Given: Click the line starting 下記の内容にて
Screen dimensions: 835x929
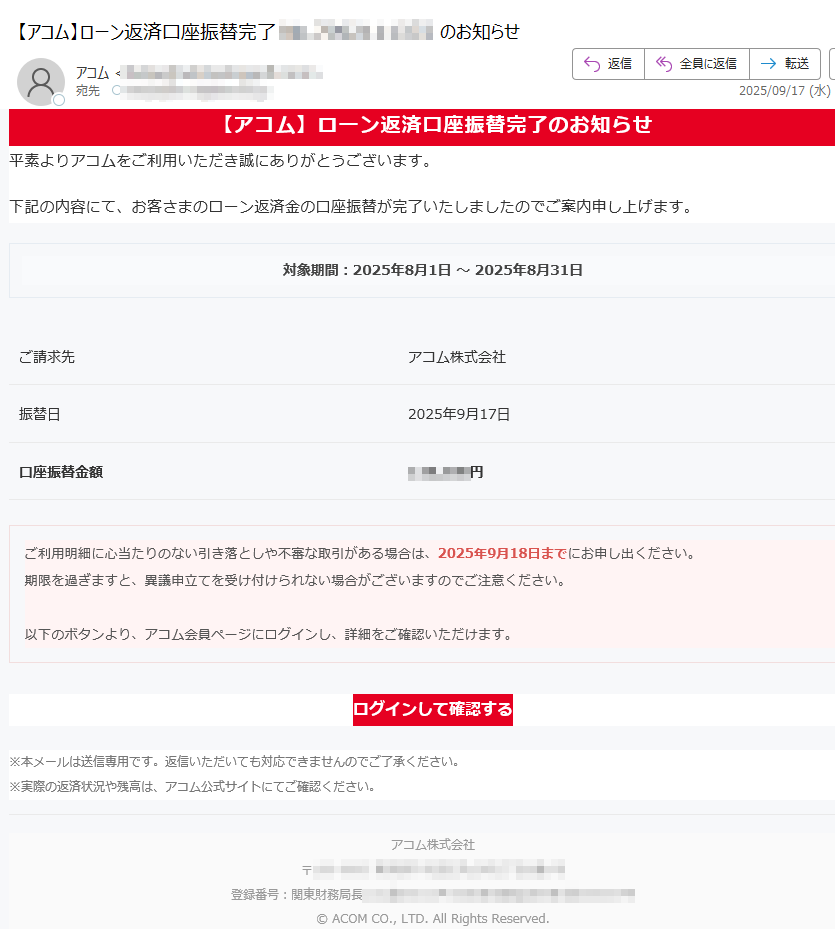Looking at the screenshot, I should [353, 207].
